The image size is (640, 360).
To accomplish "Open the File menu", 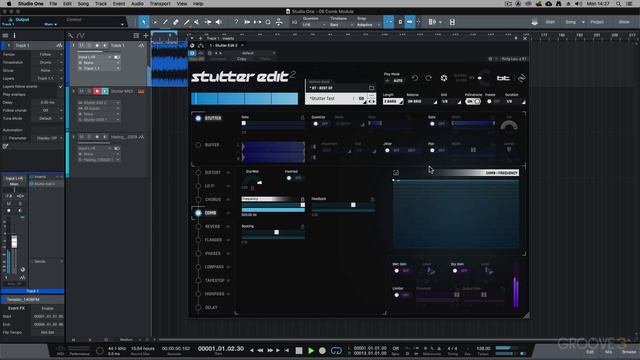I will pyautogui.click(x=53, y=4).
